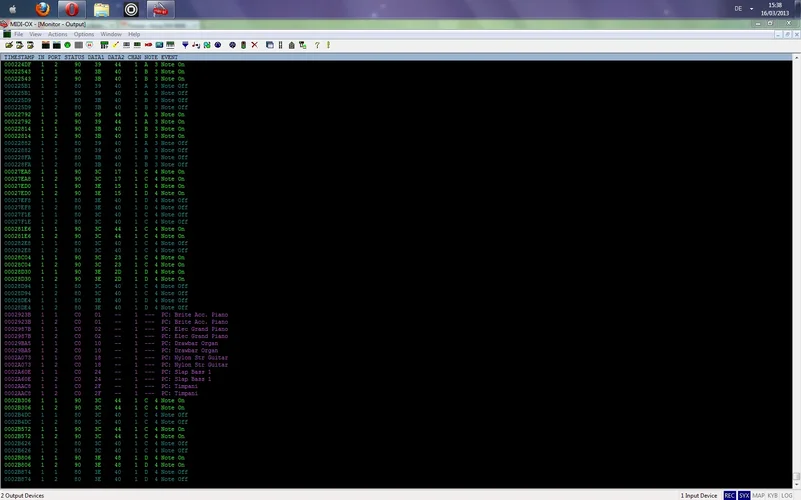The width and height of the screenshot is (801, 500).
Task: Click the TIMESTAMP column header
Action: pos(19,57)
